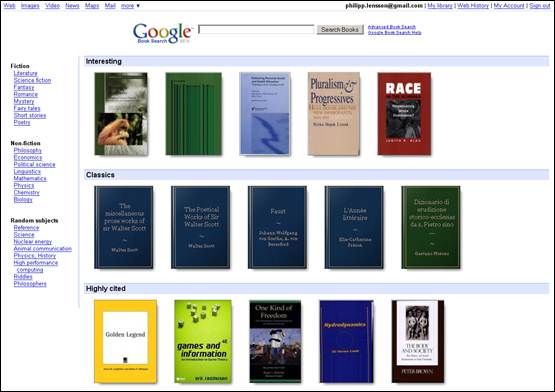
Task: Select Romance category
Action: (25, 95)
